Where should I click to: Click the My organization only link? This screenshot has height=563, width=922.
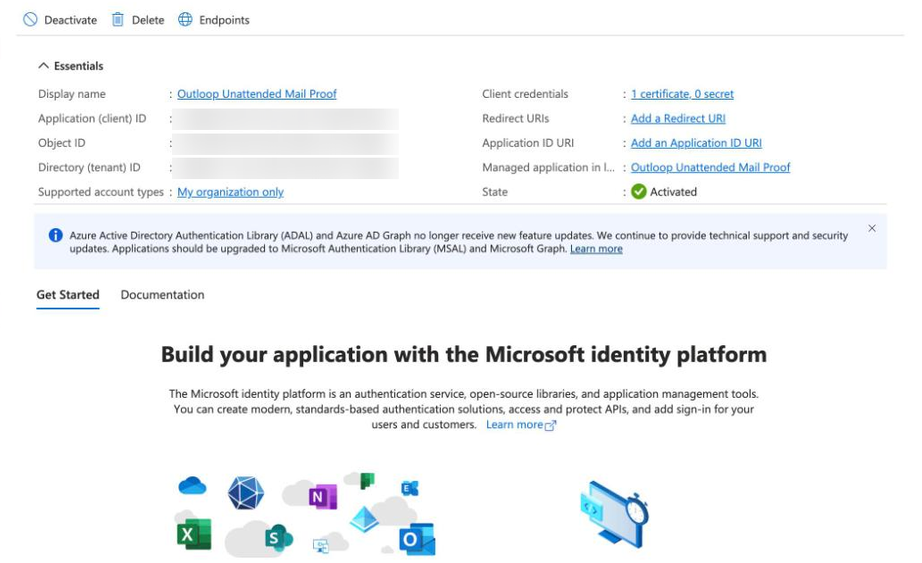click(230, 192)
